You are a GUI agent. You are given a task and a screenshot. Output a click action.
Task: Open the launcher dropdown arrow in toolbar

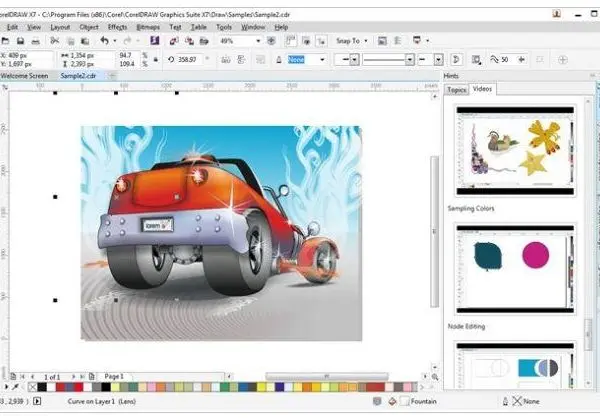coord(427,41)
